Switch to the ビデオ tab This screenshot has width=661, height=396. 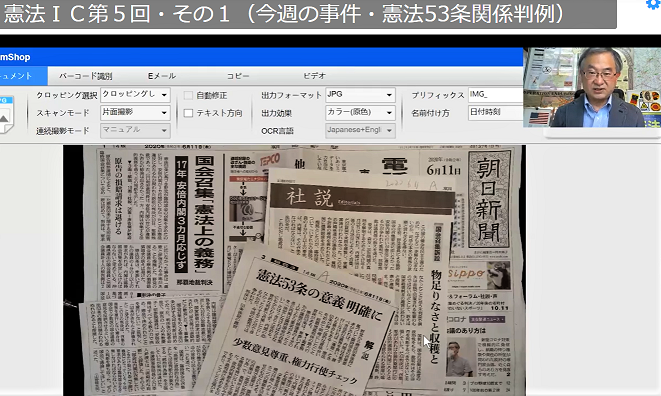click(x=314, y=76)
